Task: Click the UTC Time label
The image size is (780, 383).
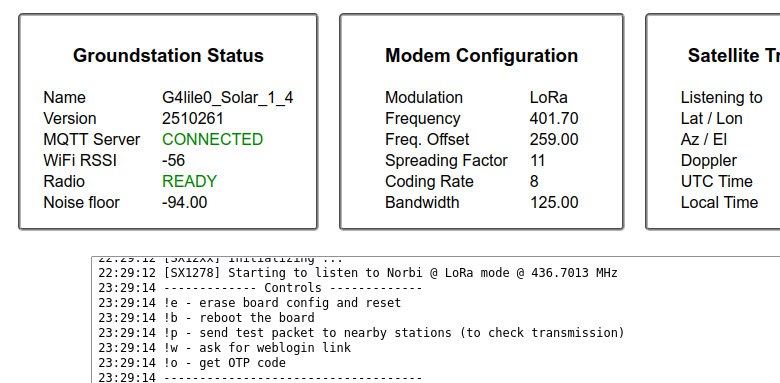Action: (716, 181)
